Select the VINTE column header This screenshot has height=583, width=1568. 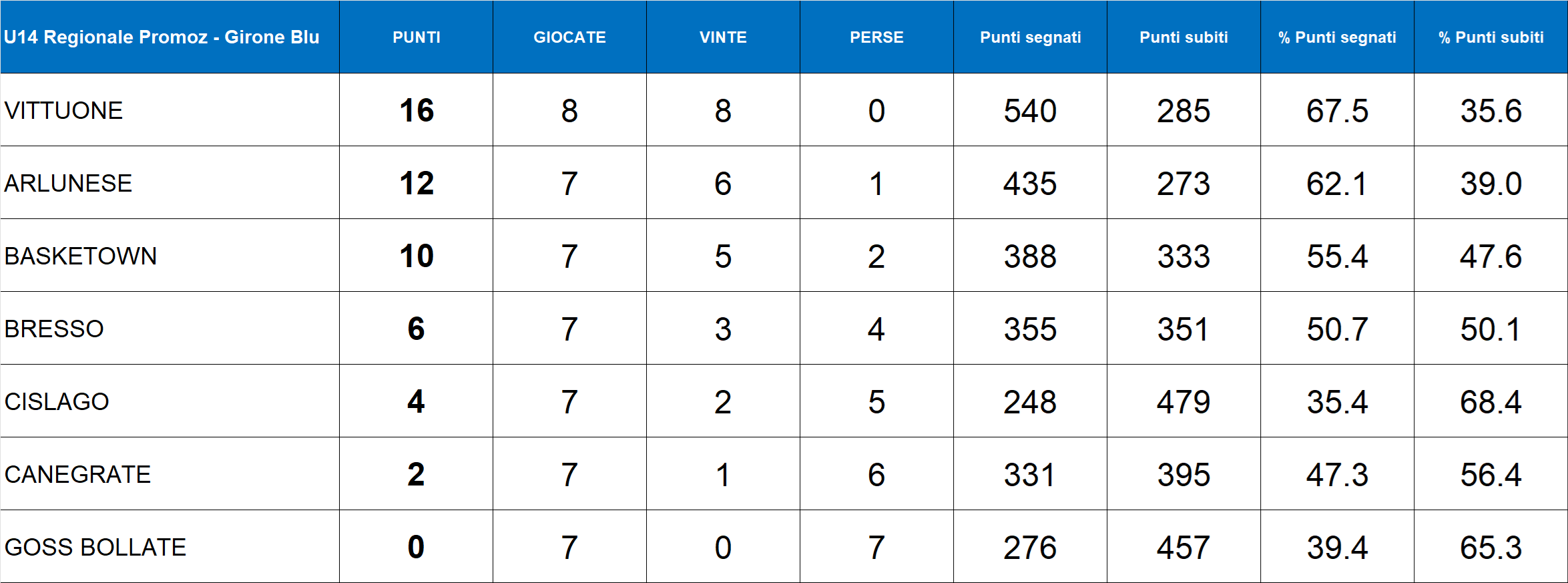click(x=723, y=37)
